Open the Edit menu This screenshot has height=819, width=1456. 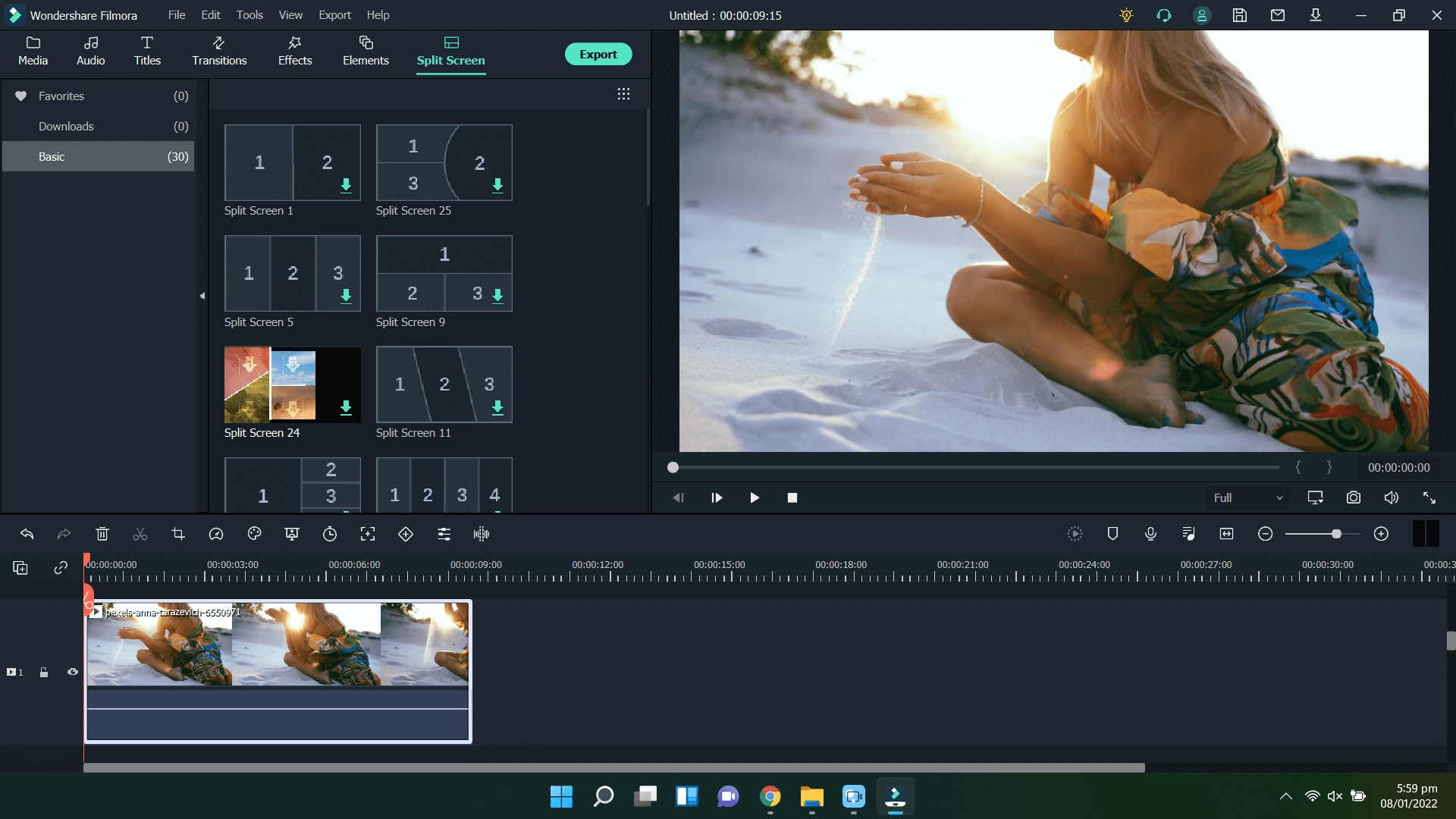tap(211, 15)
